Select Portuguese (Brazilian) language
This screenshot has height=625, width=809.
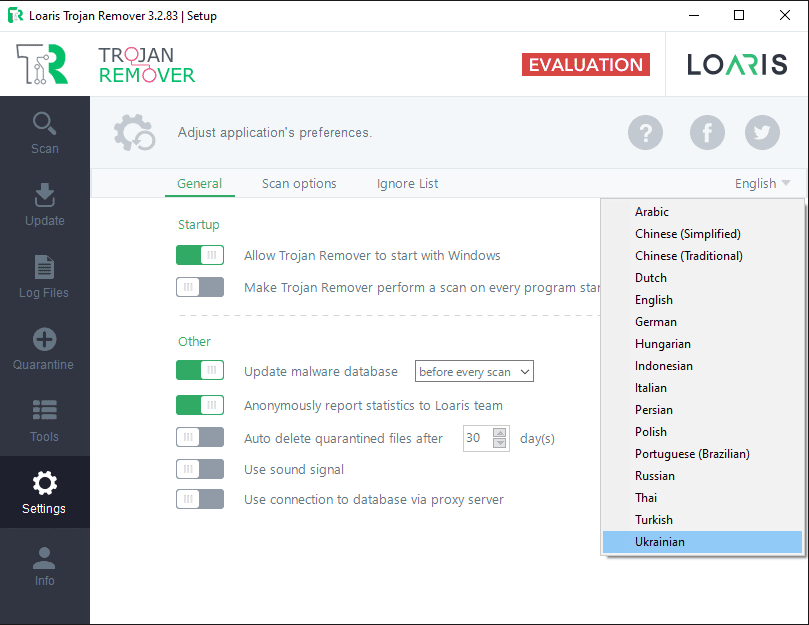pyautogui.click(x=702, y=454)
